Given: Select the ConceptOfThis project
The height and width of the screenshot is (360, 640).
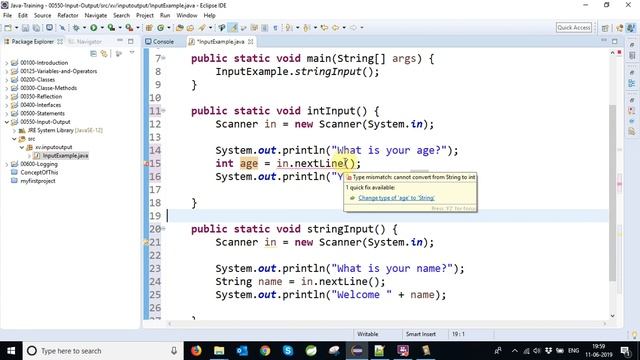Looking at the screenshot, I should click(39, 172).
